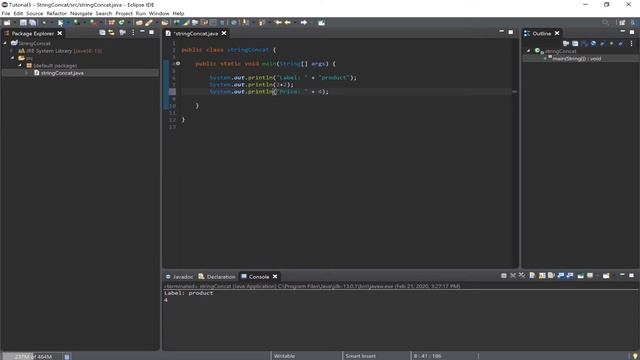Open the Outline view menu (three dots)
This screenshot has height=360, width=640.
point(631,43)
